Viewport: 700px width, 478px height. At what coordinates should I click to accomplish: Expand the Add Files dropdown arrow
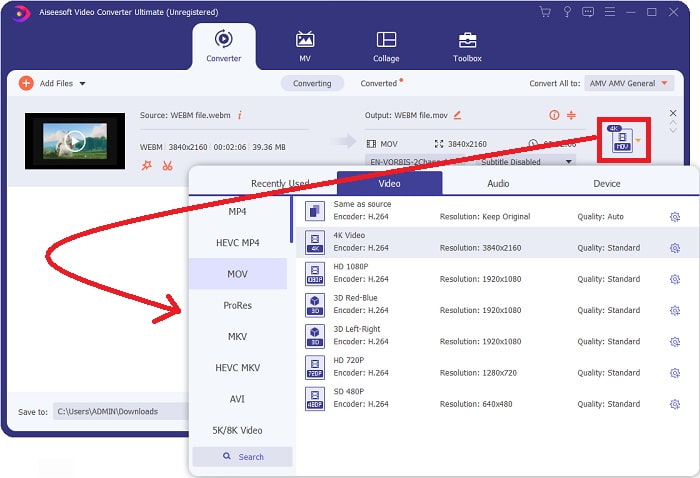point(83,83)
